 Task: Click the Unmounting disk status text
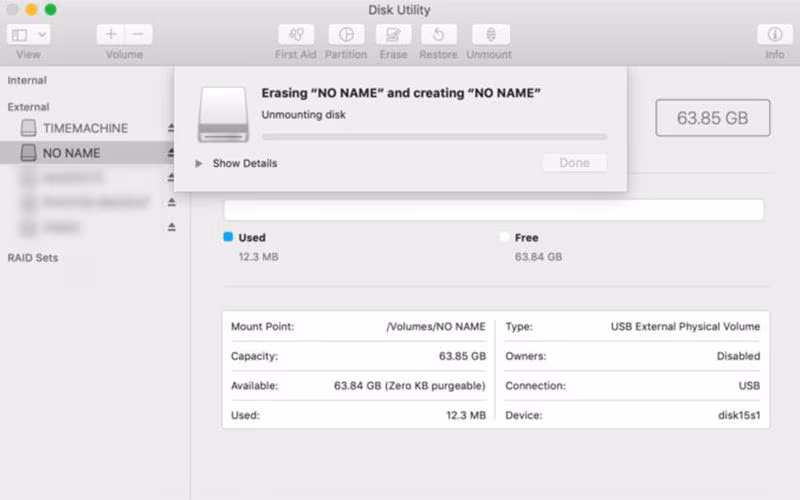pyautogui.click(x=304, y=115)
